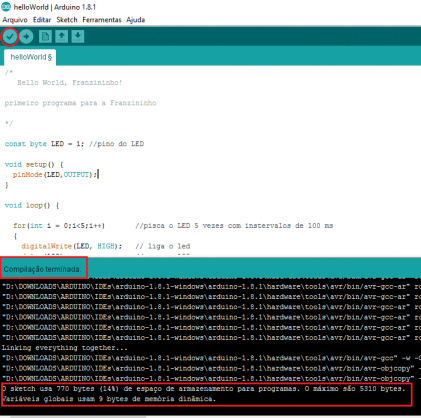This screenshot has height=418, width=421.
Task: Click the '// liga o led' comment
Action: [163, 246]
